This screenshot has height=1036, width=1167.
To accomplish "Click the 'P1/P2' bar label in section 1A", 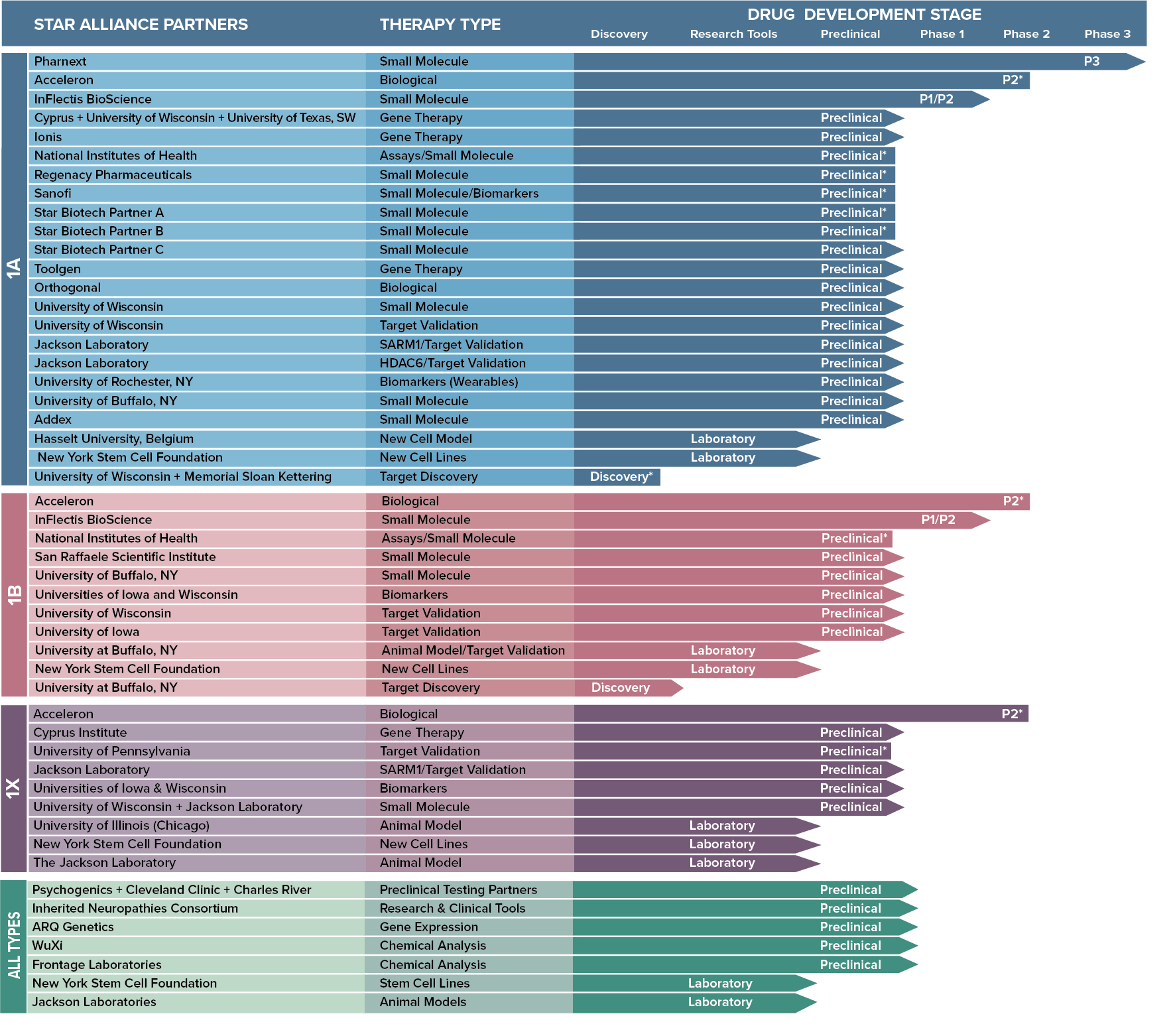I will point(936,99).
